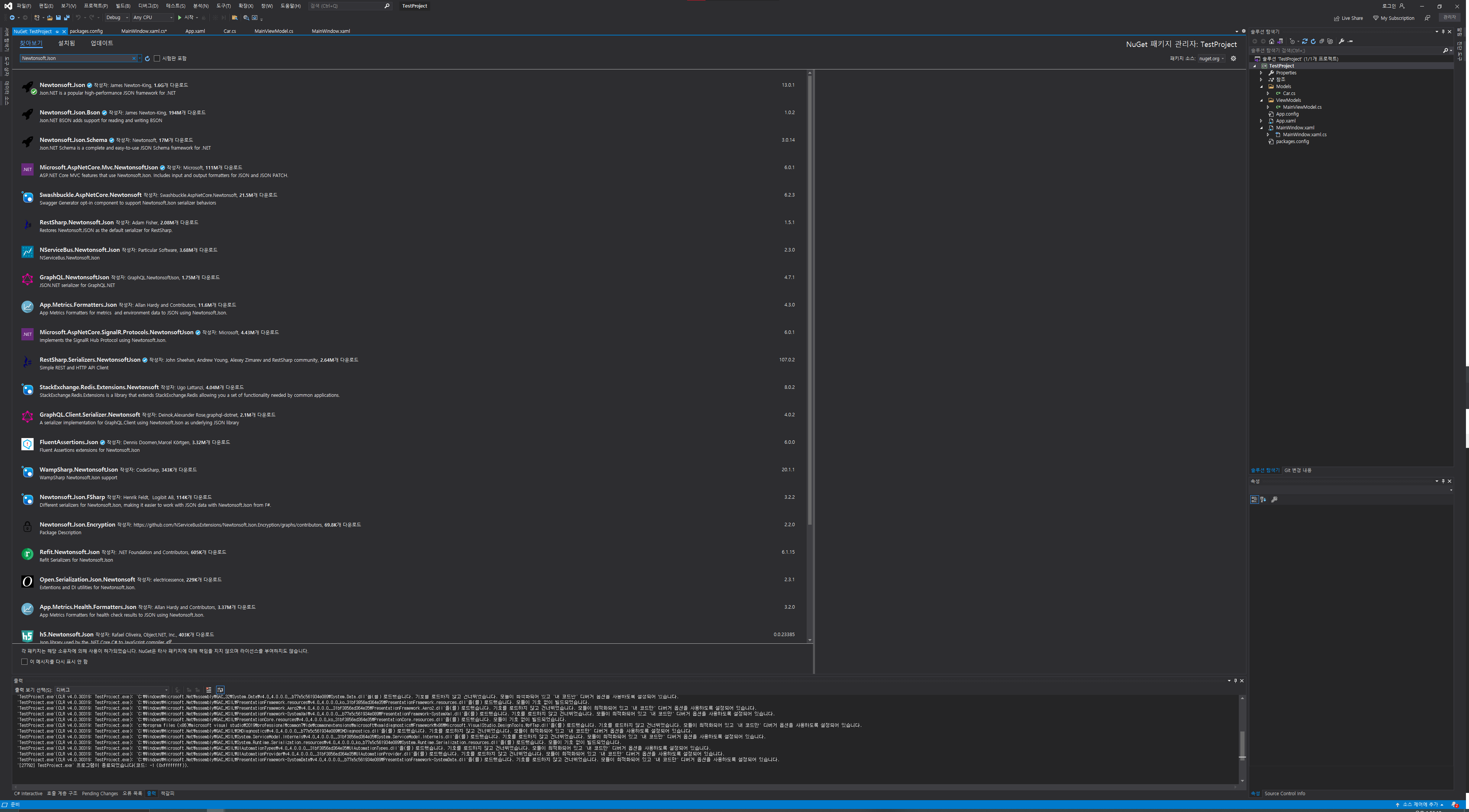
Task: Select packages.config in Solution Explorer
Action: click(x=1292, y=141)
